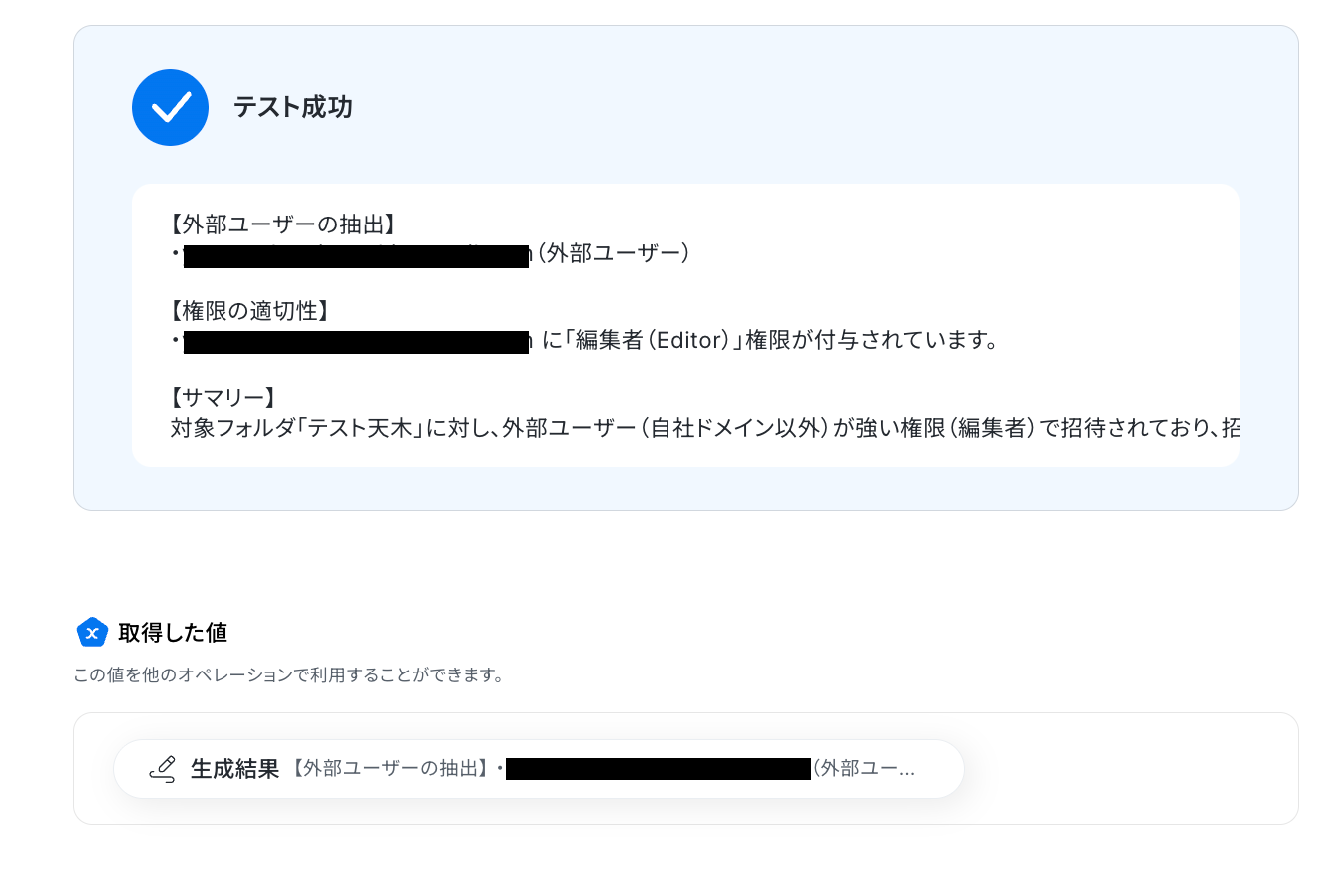The width and height of the screenshot is (1337, 896).
Task: Click the blue pentagon icon beside 取得した値
Action: pos(92,632)
